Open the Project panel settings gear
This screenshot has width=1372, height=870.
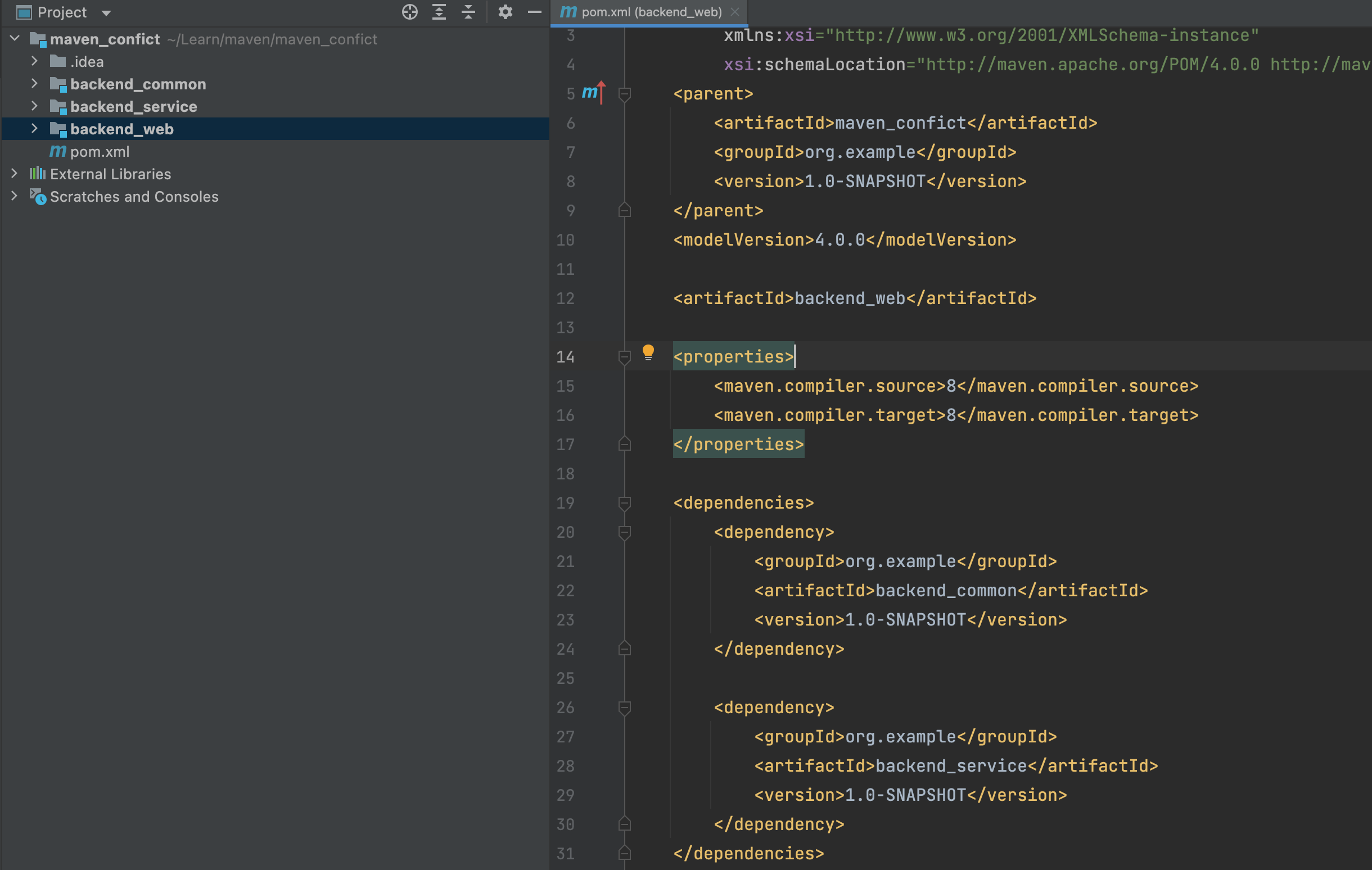pyautogui.click(x=505, y=12)
